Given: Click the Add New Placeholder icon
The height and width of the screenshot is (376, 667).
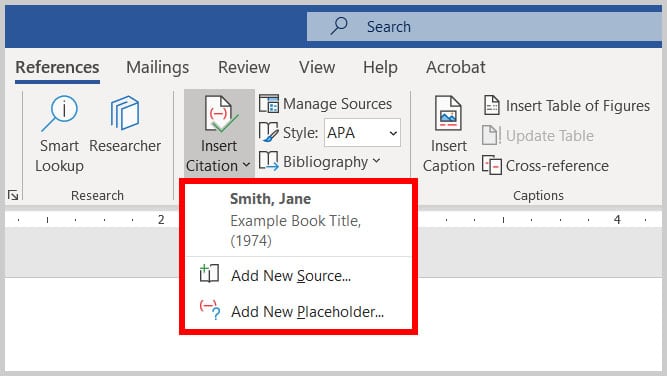Looking at the screenshot, I should coord(210,310).
